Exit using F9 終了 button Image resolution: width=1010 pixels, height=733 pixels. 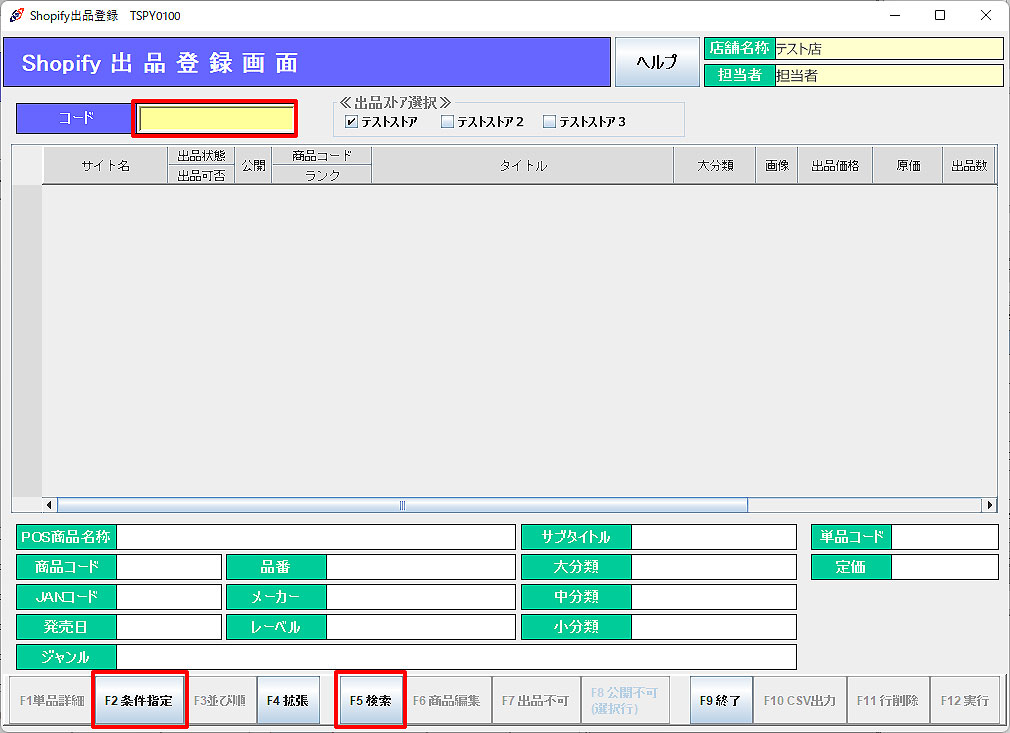pos(720,700)
